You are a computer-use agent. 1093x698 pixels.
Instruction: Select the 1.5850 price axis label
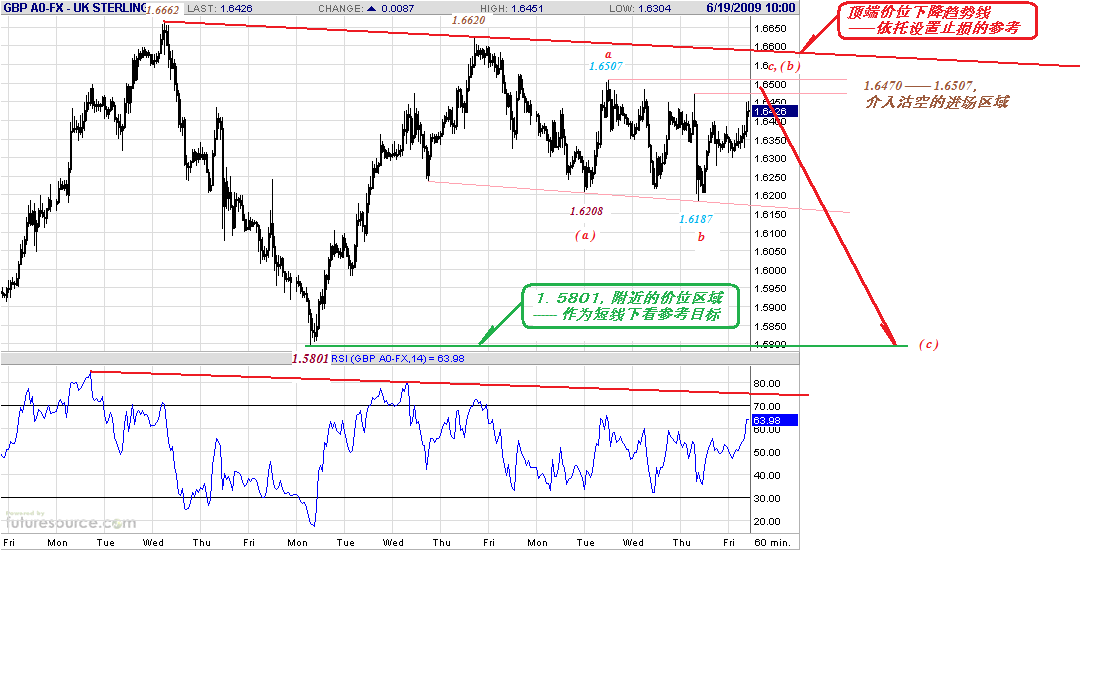pos(770,326)
